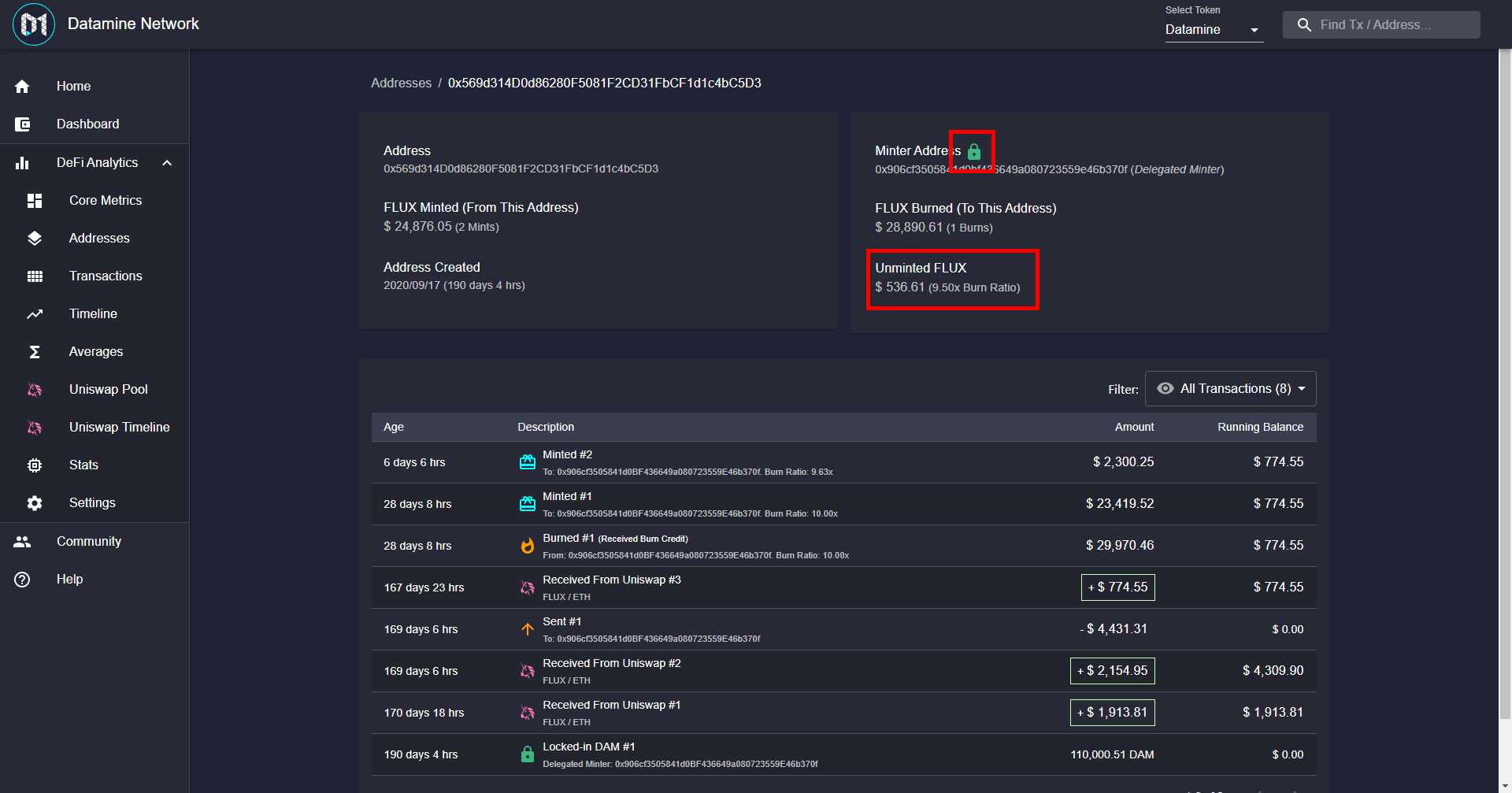This screenshot has height=793, width=1512.
Task: Click the lock icon on Locked-in DAM #1 row
Action: (x=528, y=754)
